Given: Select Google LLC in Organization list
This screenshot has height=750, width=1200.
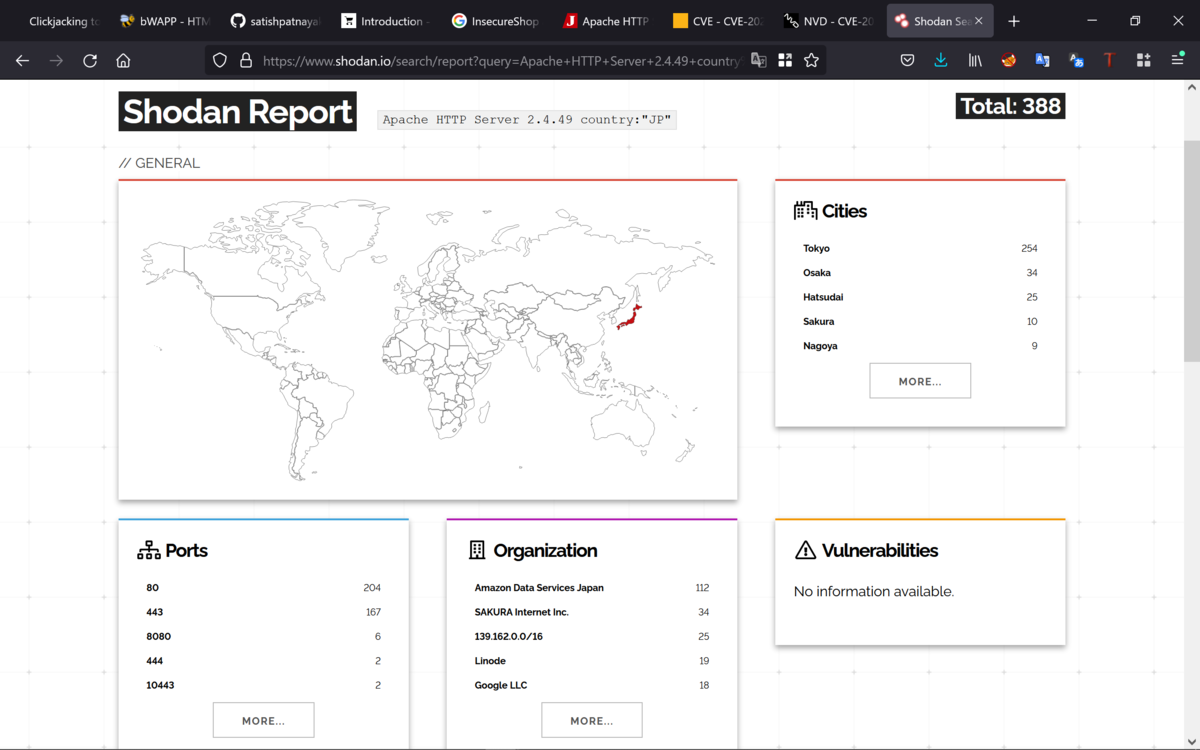Looking at the screenshot, I should pos(501,685).
